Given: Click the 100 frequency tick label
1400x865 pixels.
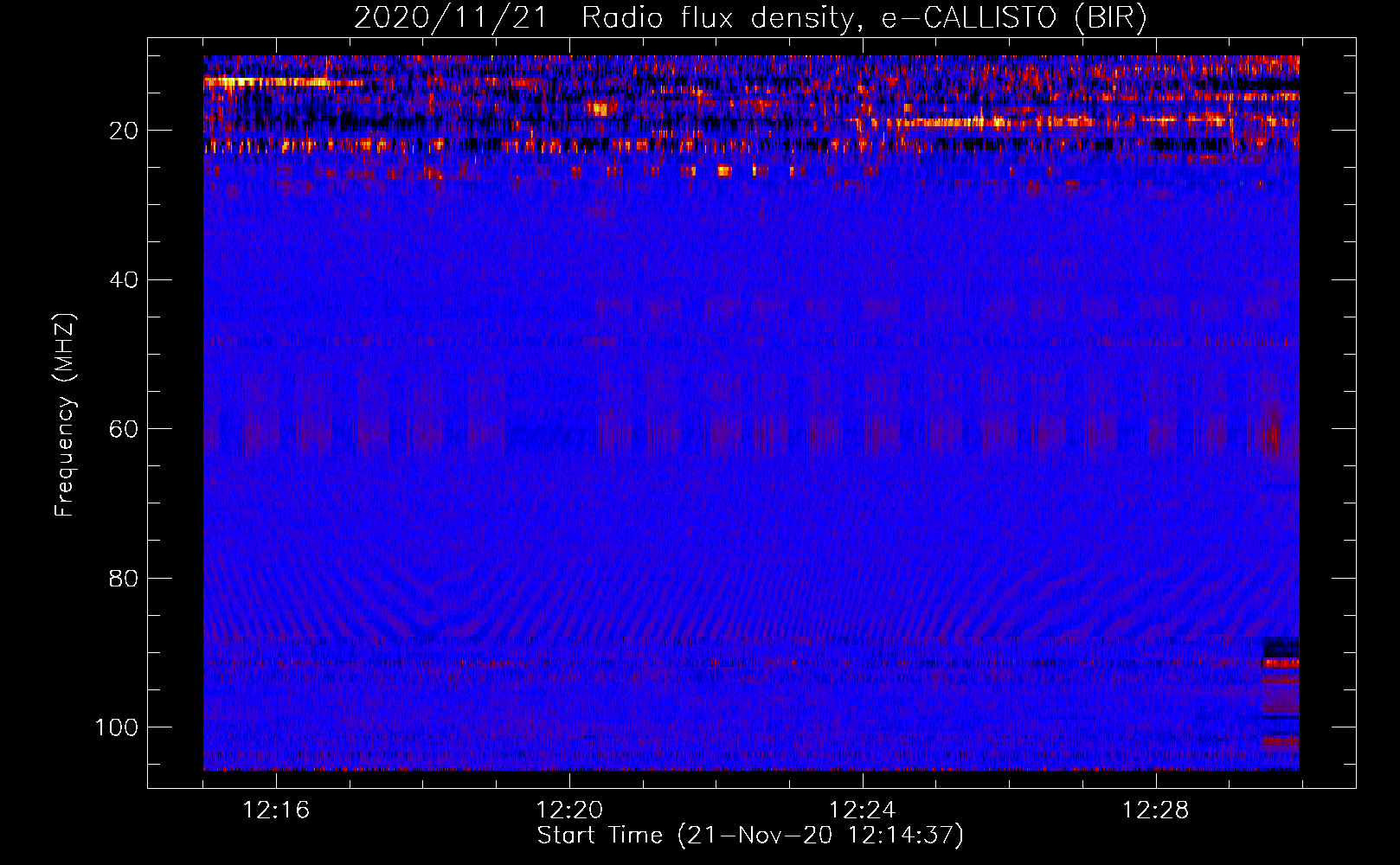Looking at the screenshot, I should click(117, 727).
